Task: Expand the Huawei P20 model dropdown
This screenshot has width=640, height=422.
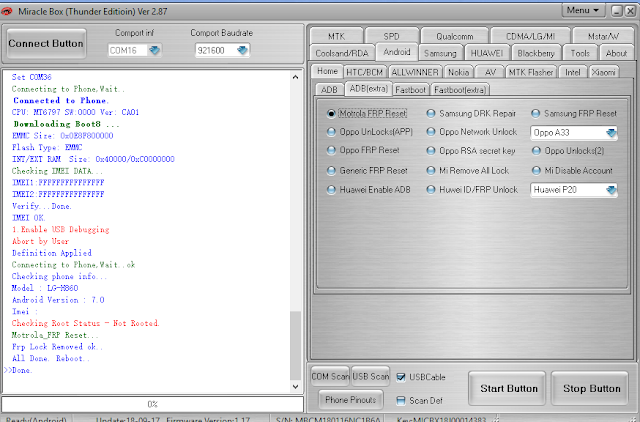Action: click(611, 190)
